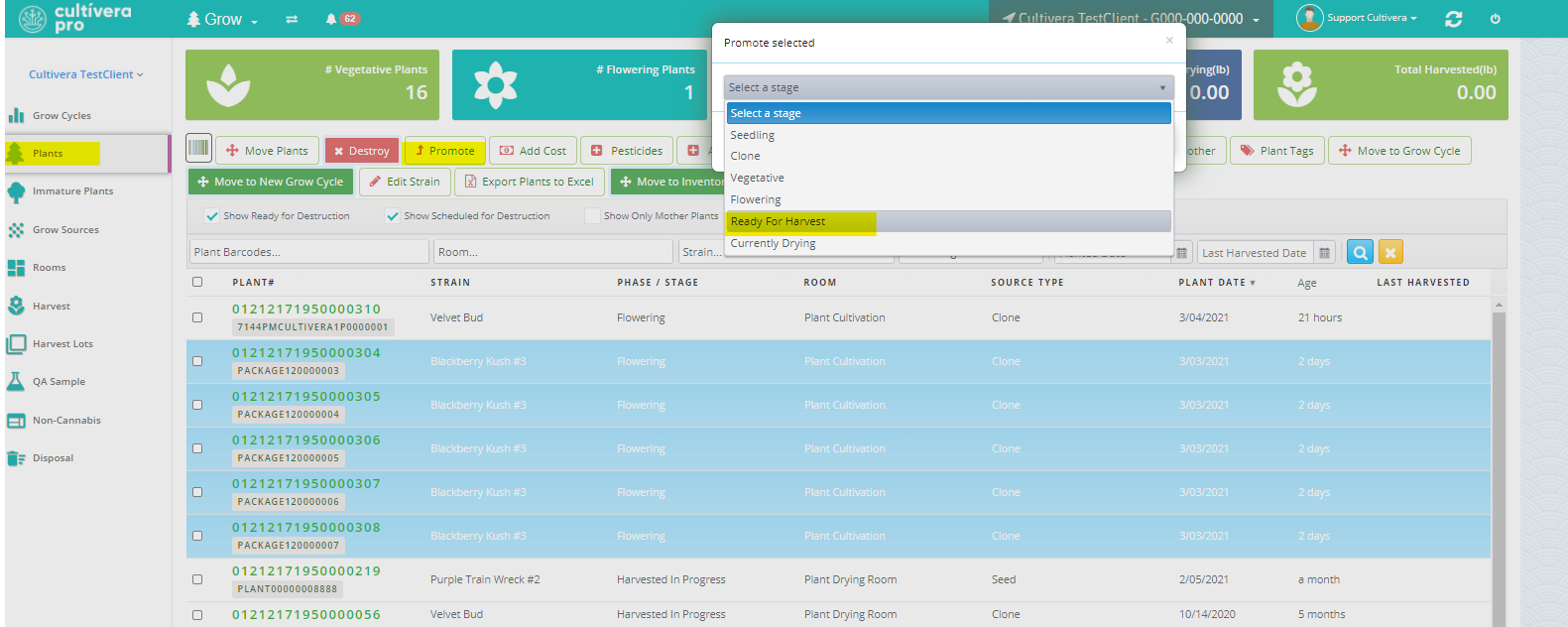Open the Cultivera TestClient G000-000-0000 selector
The width and height of the screenshot is (1568, 627).
click(x=1131, y=19)
